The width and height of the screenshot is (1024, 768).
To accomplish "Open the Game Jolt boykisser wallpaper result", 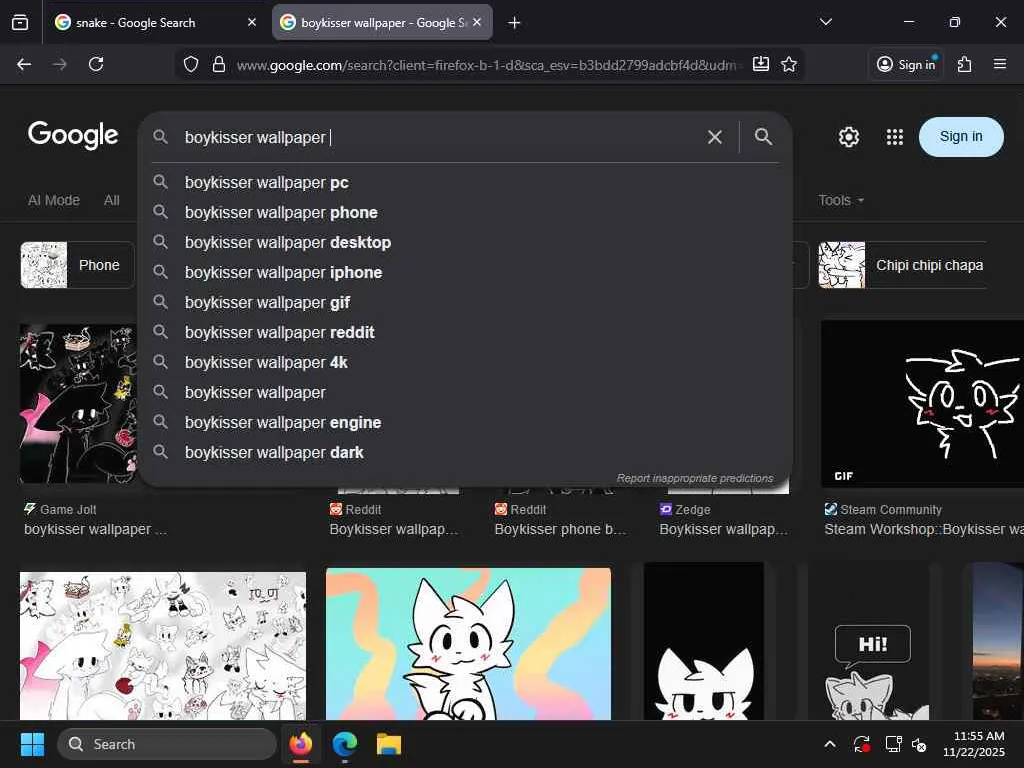I will pos(95,529).
